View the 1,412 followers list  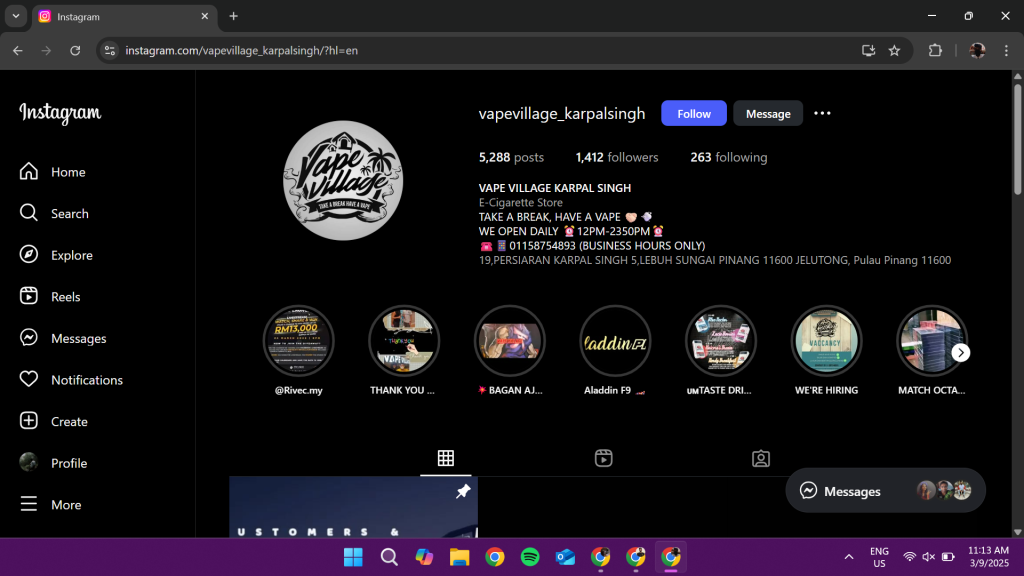point(617,157)
